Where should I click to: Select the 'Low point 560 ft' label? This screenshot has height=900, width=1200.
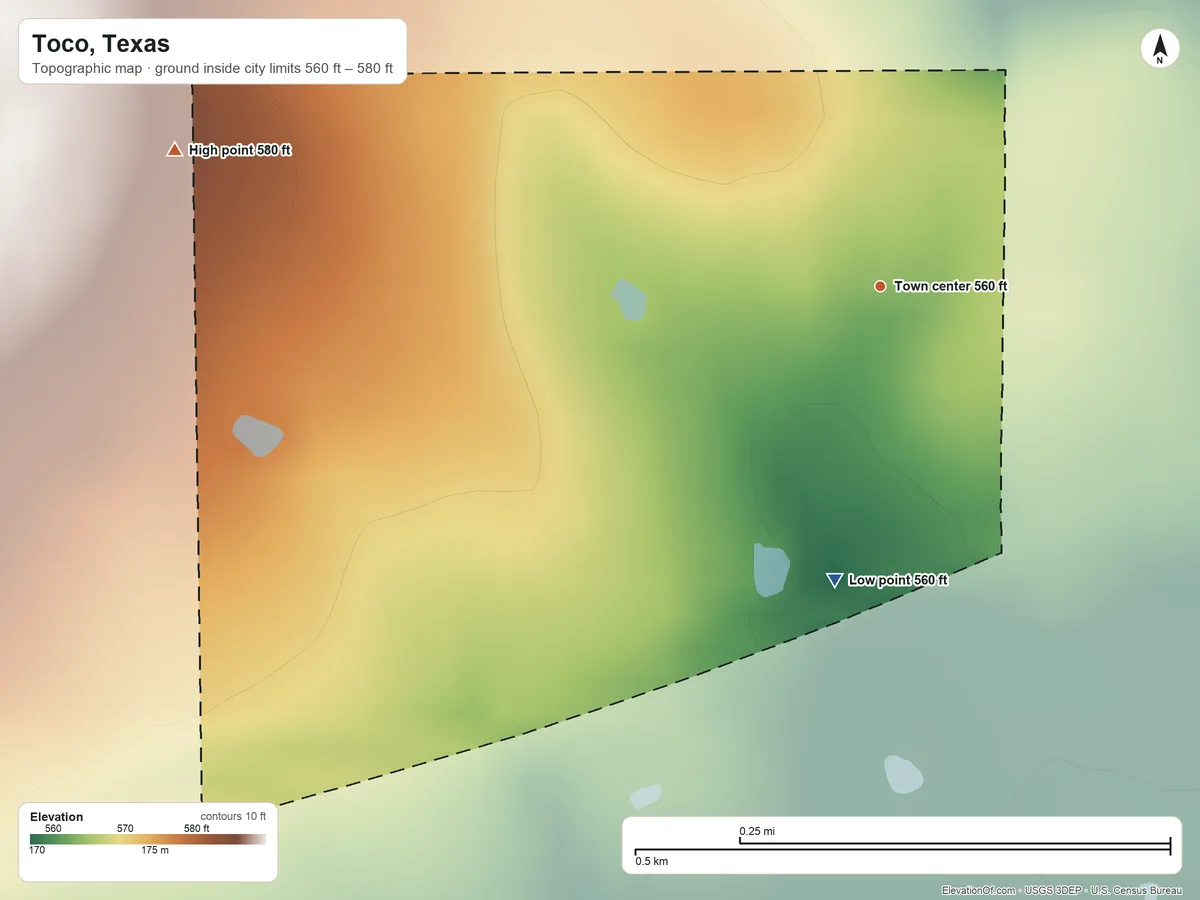tap(898, 580)
